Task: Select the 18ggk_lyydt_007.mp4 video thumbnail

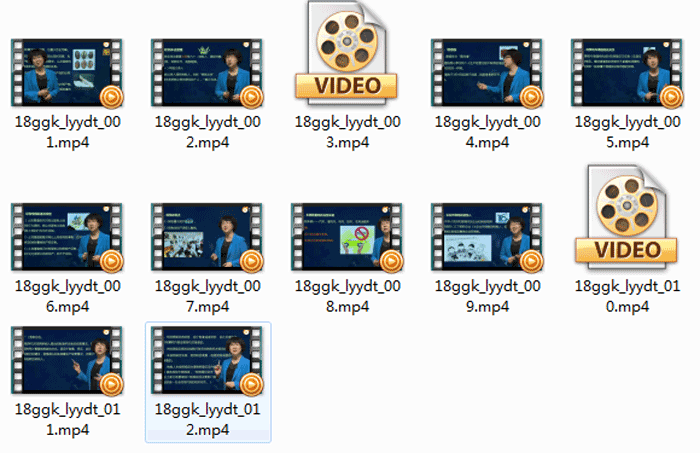Action: pos(207,237)
